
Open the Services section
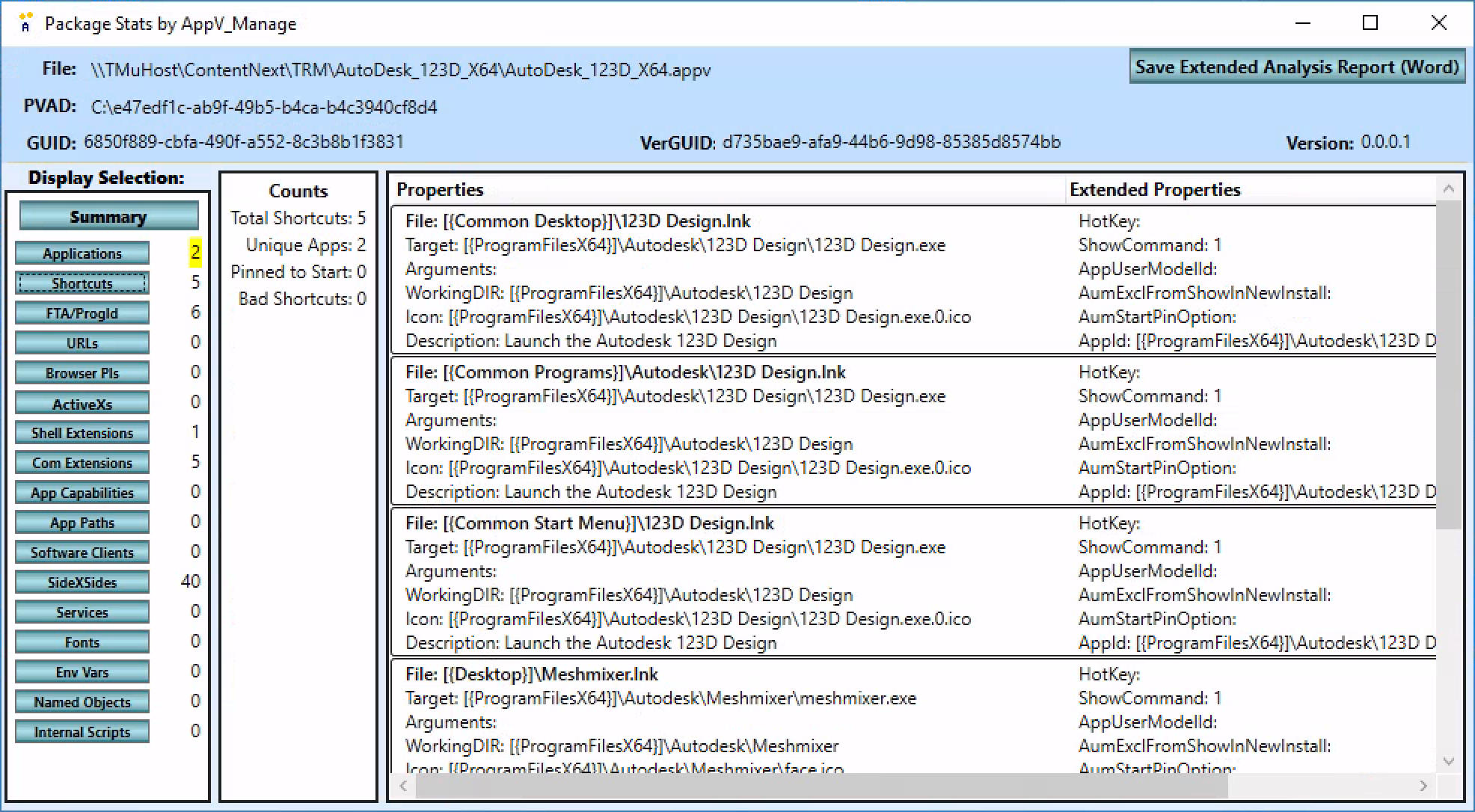point(82,612)
